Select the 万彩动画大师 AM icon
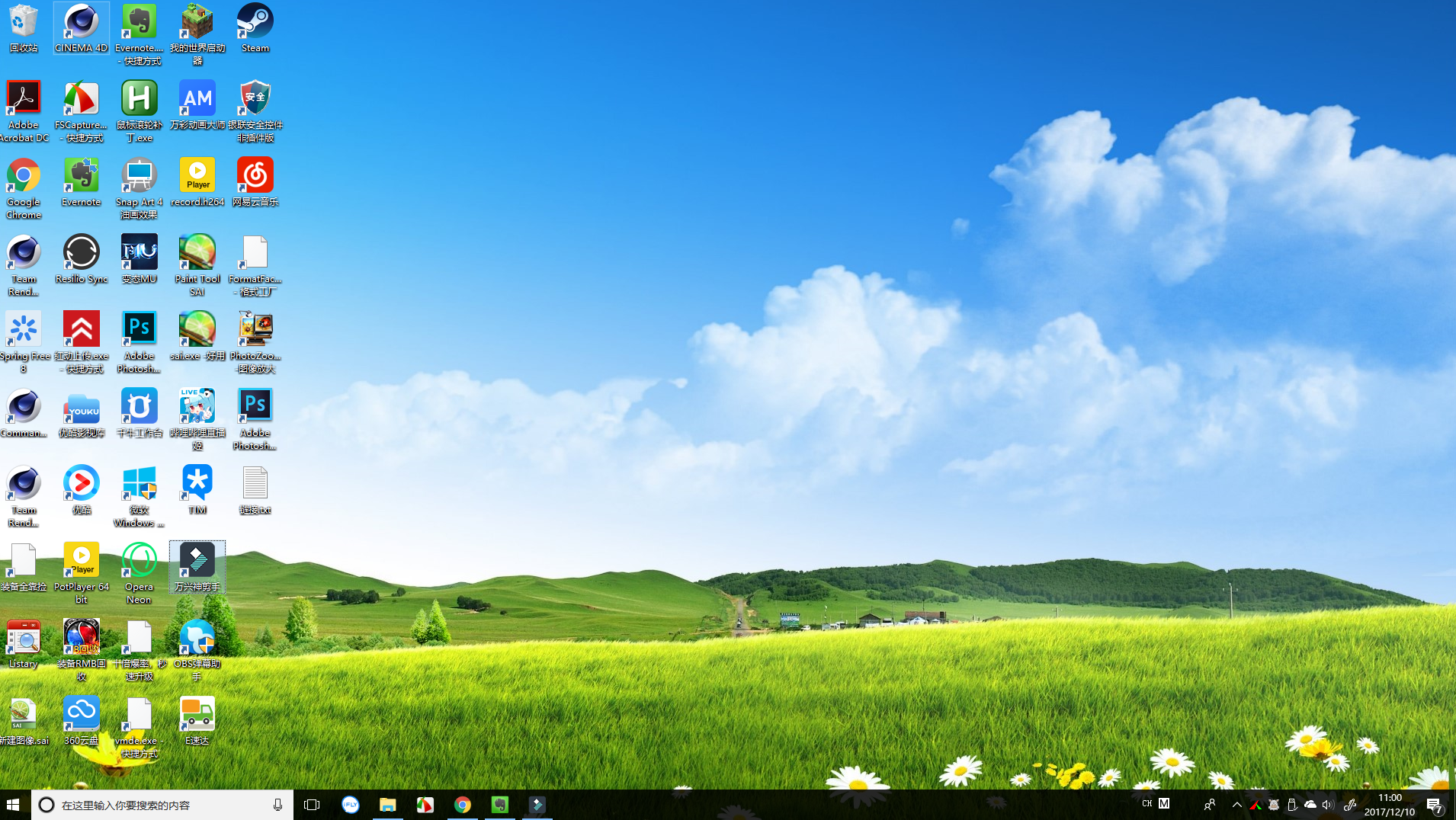 coord(197,106)
